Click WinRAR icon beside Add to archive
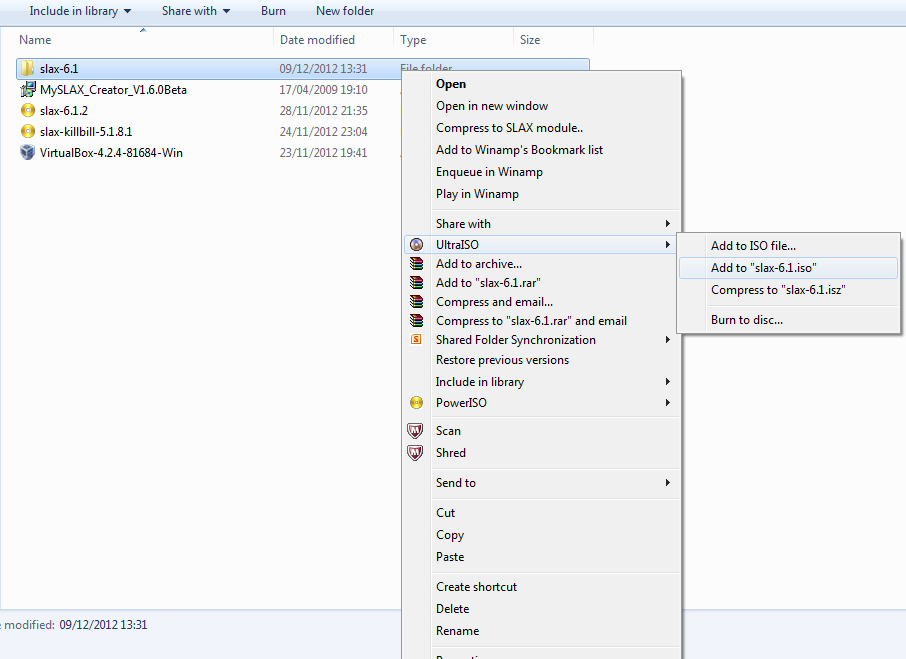This screenshot has width=906, height=659. tap(416, 264)
